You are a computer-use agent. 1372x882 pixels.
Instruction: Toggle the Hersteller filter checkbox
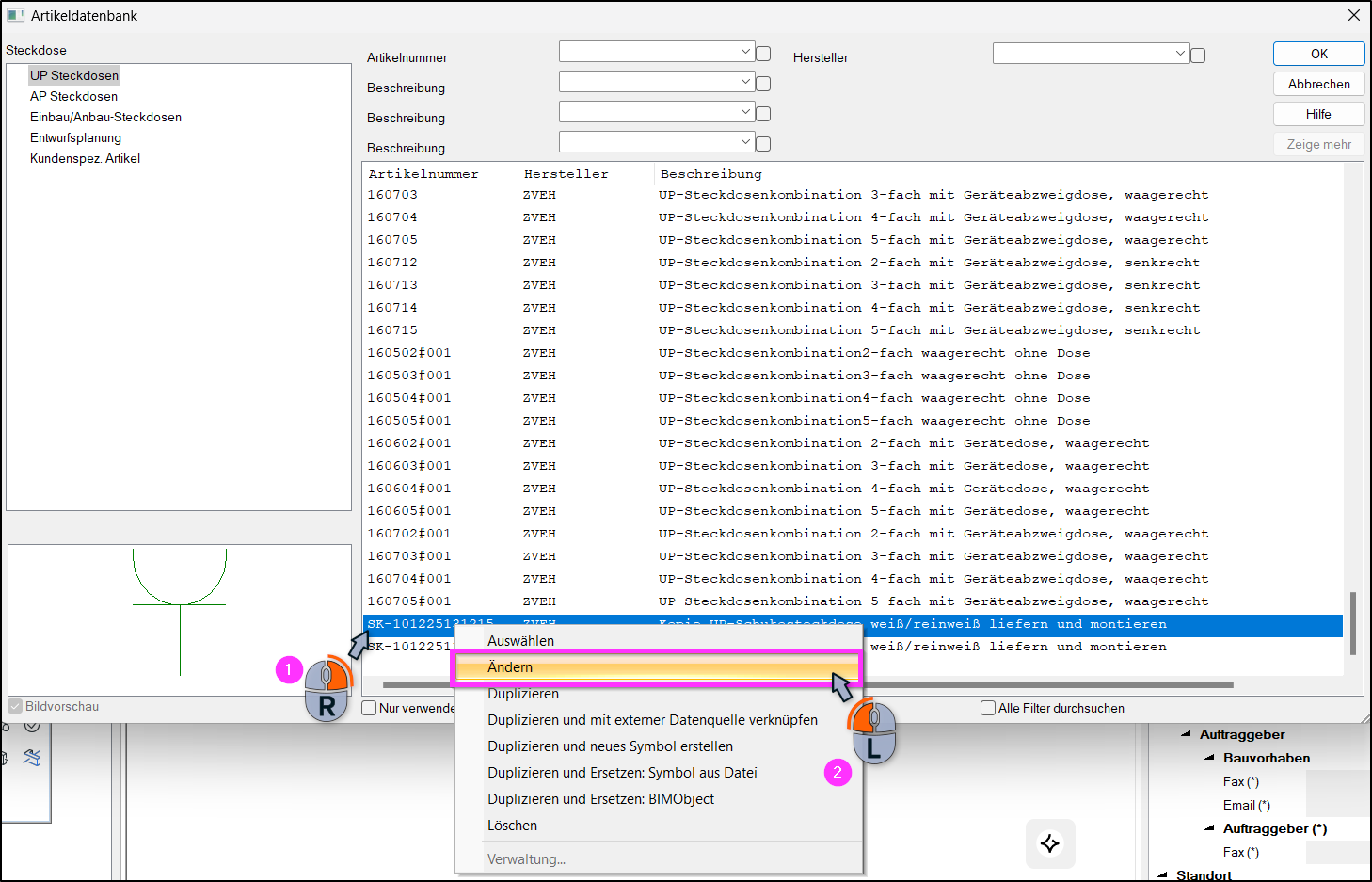pyautogui.click(x=1198, y=56)
